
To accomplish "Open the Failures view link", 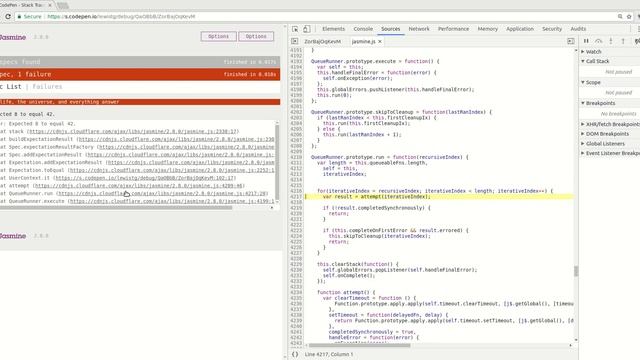I will [x=47, y=87].
